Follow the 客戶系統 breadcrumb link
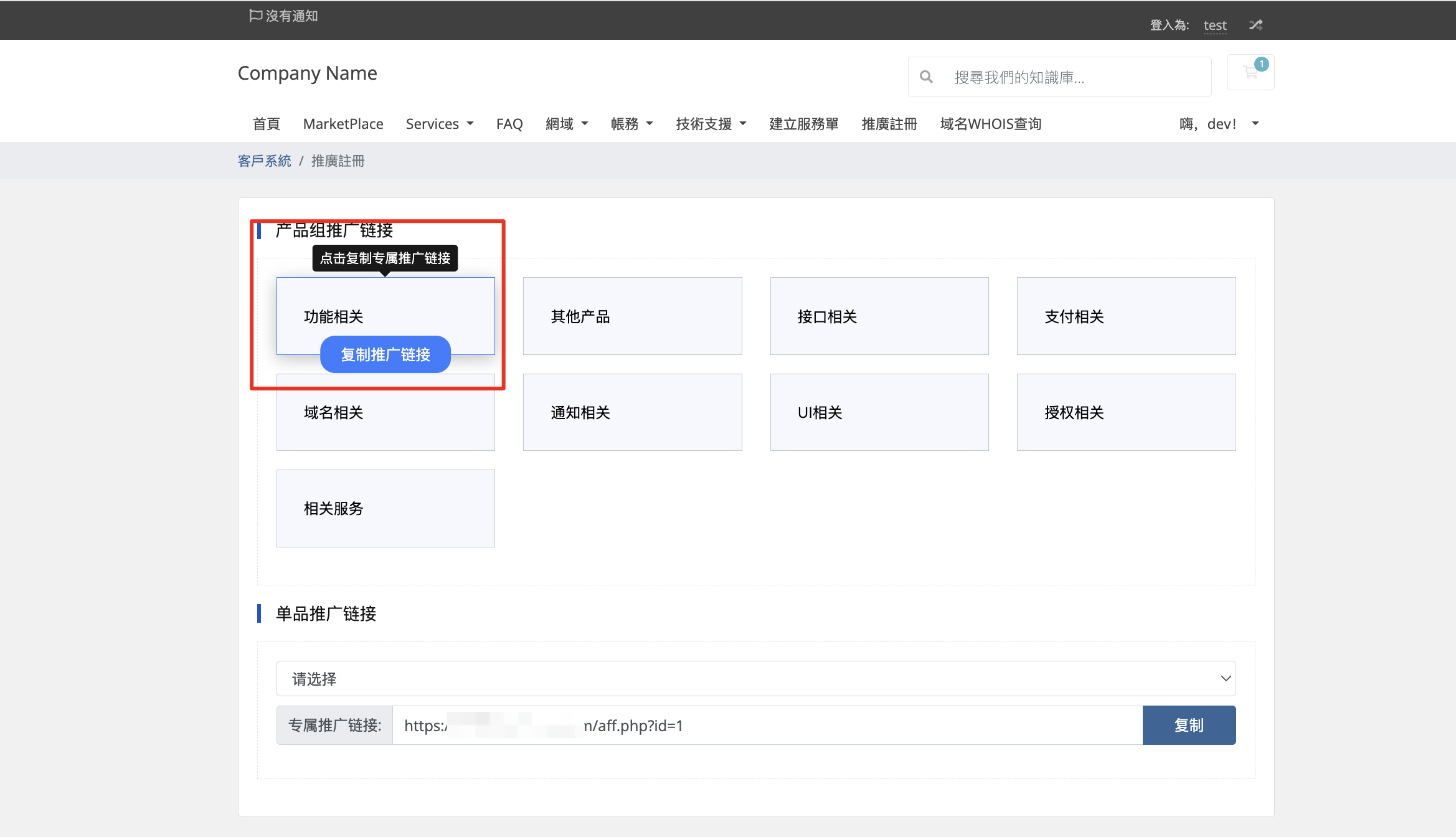 pos(264,161)
